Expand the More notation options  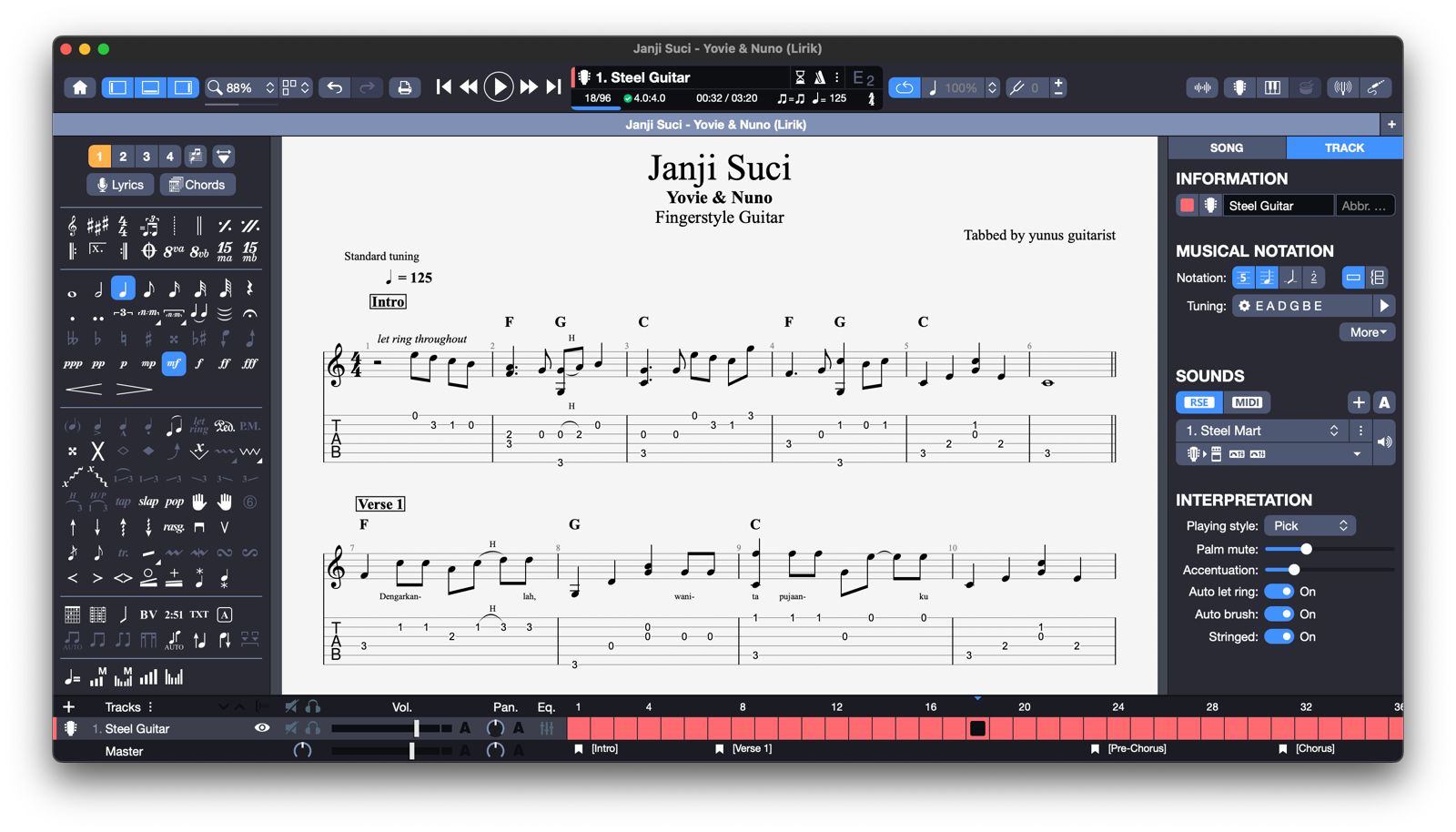[x=1367, y=332]
